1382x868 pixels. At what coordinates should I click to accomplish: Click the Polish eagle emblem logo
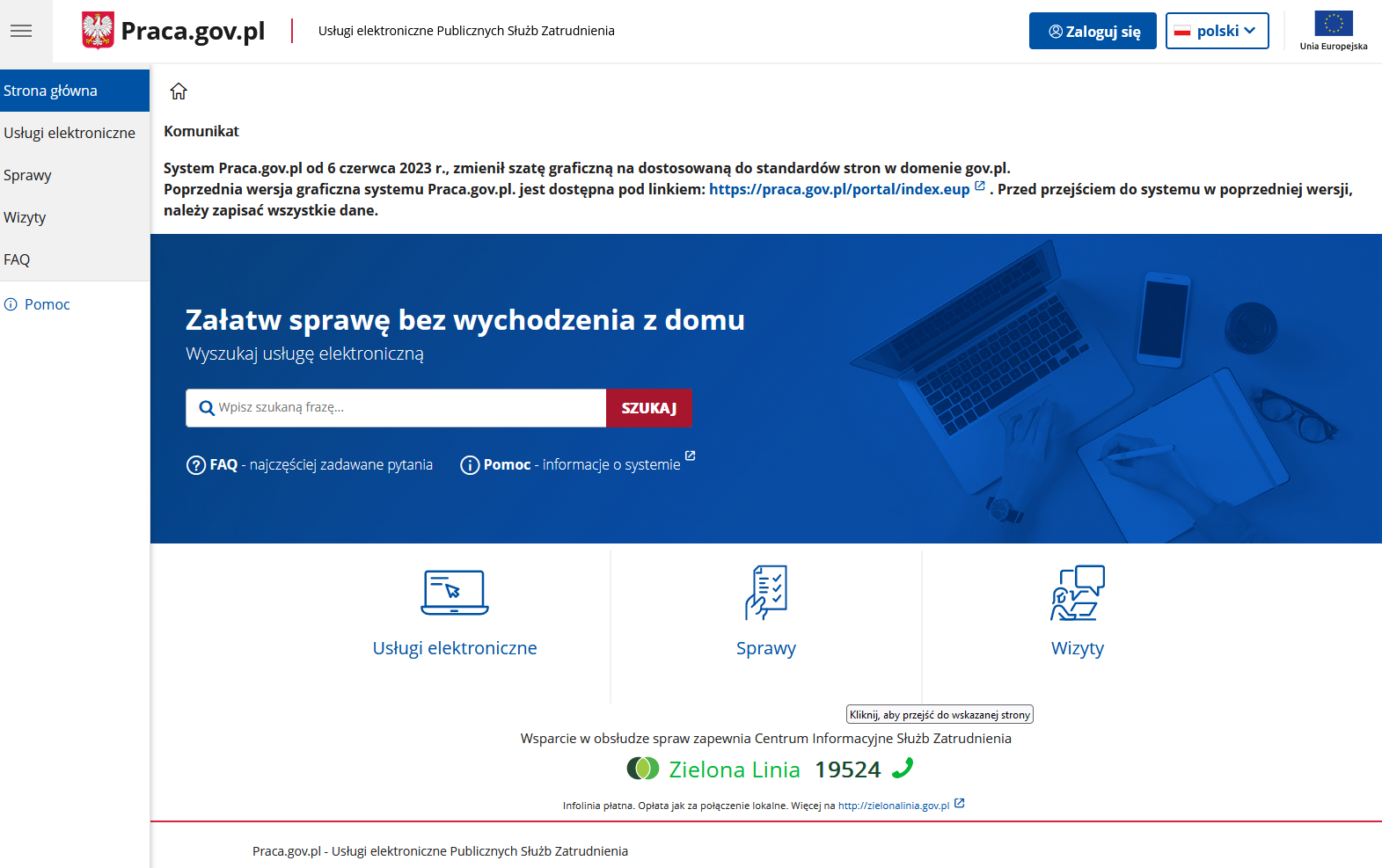coord(98,30)
